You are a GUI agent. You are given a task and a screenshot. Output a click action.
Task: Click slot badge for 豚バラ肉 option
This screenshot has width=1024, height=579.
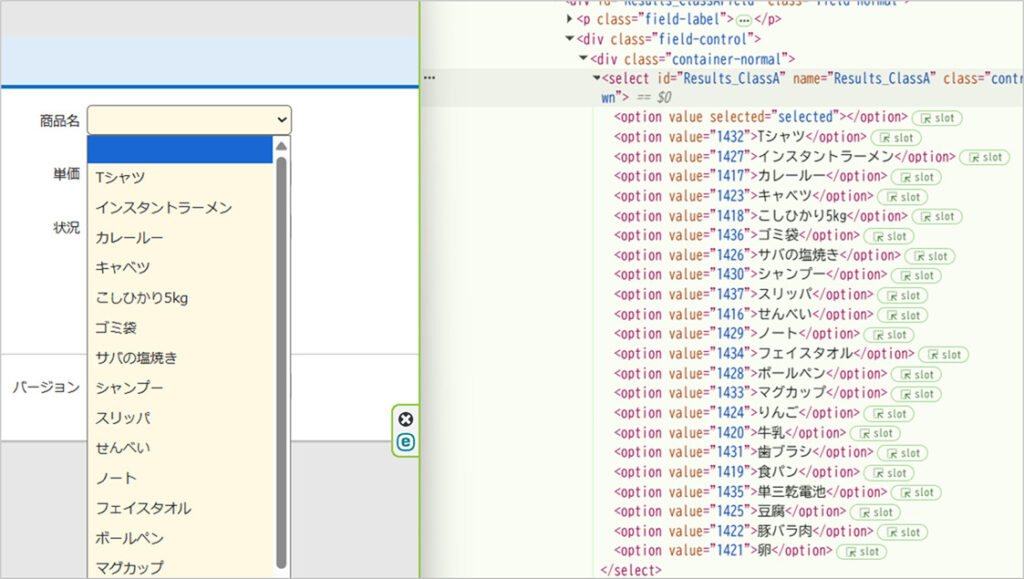pyautogui.click(x=903, y=531)
